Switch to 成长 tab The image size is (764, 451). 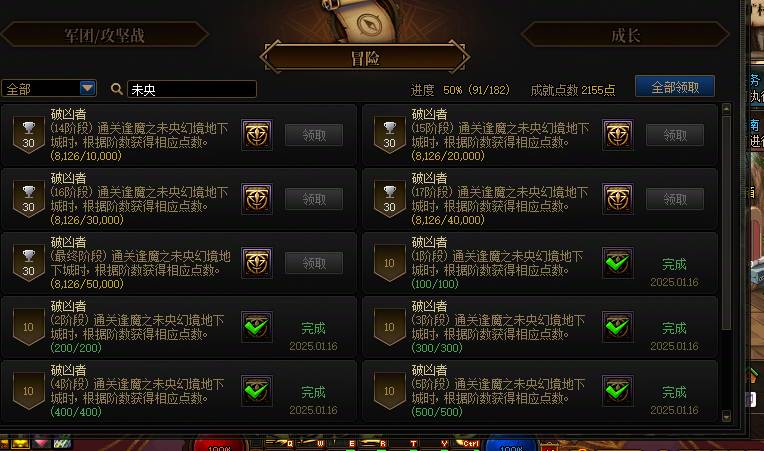pyautogui.click(x=625, y=35)
